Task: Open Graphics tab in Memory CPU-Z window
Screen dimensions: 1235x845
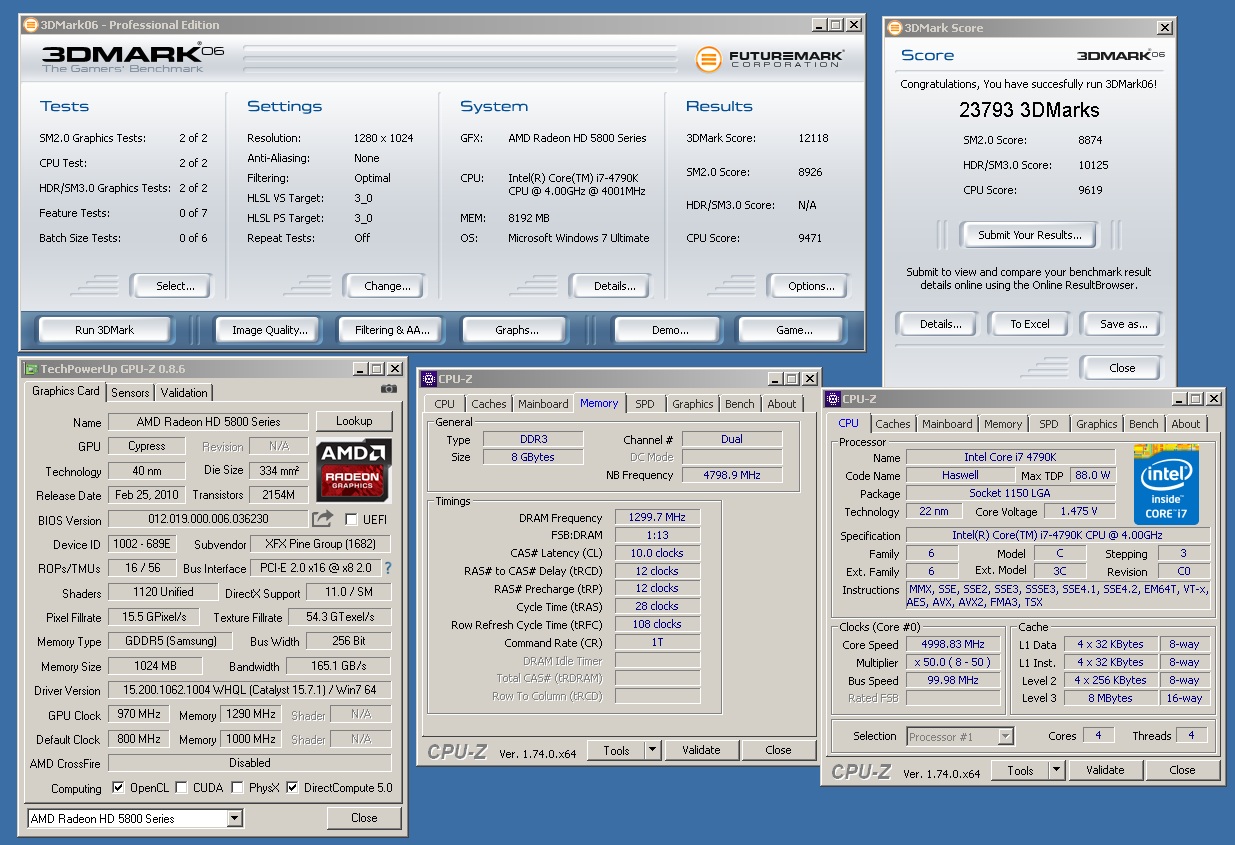Action: click(693, 404)
